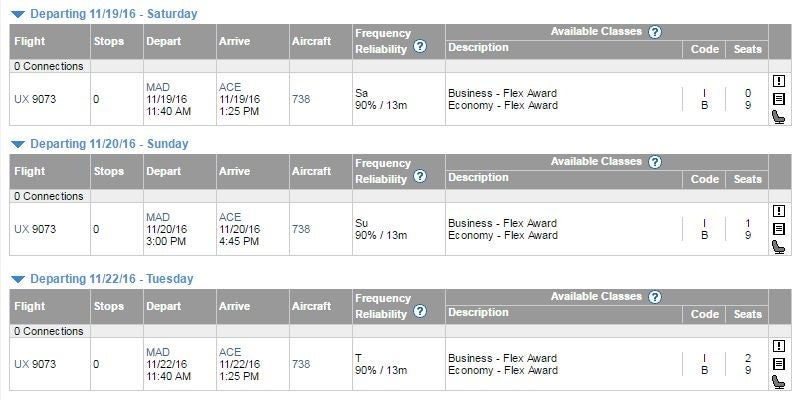This screenshot has width=800, height=400.
Task: Open the fare details list icon for 11/19/16
Action: (779, 99)
